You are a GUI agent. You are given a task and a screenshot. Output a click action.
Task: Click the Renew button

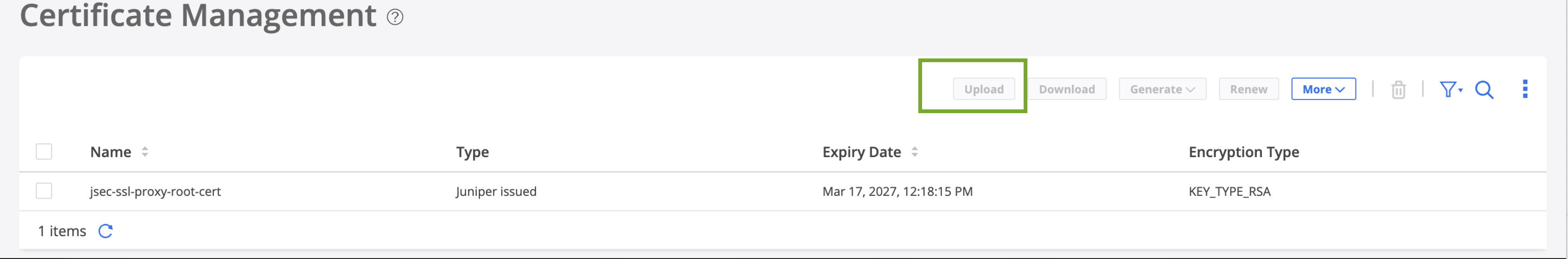(1248, 89)
